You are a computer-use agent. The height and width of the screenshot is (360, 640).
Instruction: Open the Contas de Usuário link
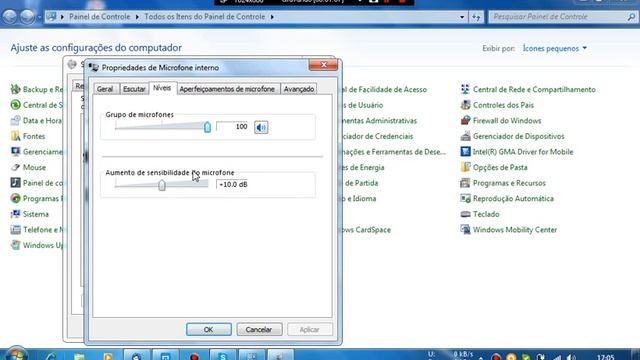pyautogui.click(x=362, y=105)
